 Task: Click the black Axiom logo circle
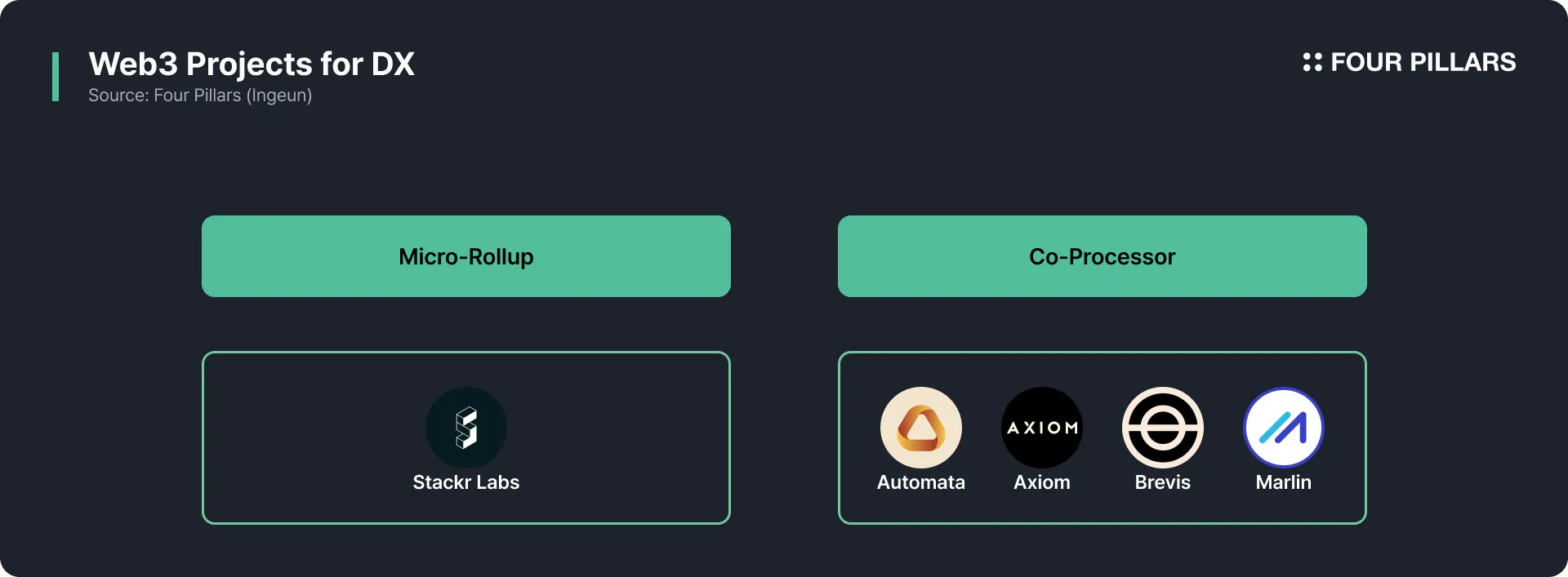[1042, 428]
